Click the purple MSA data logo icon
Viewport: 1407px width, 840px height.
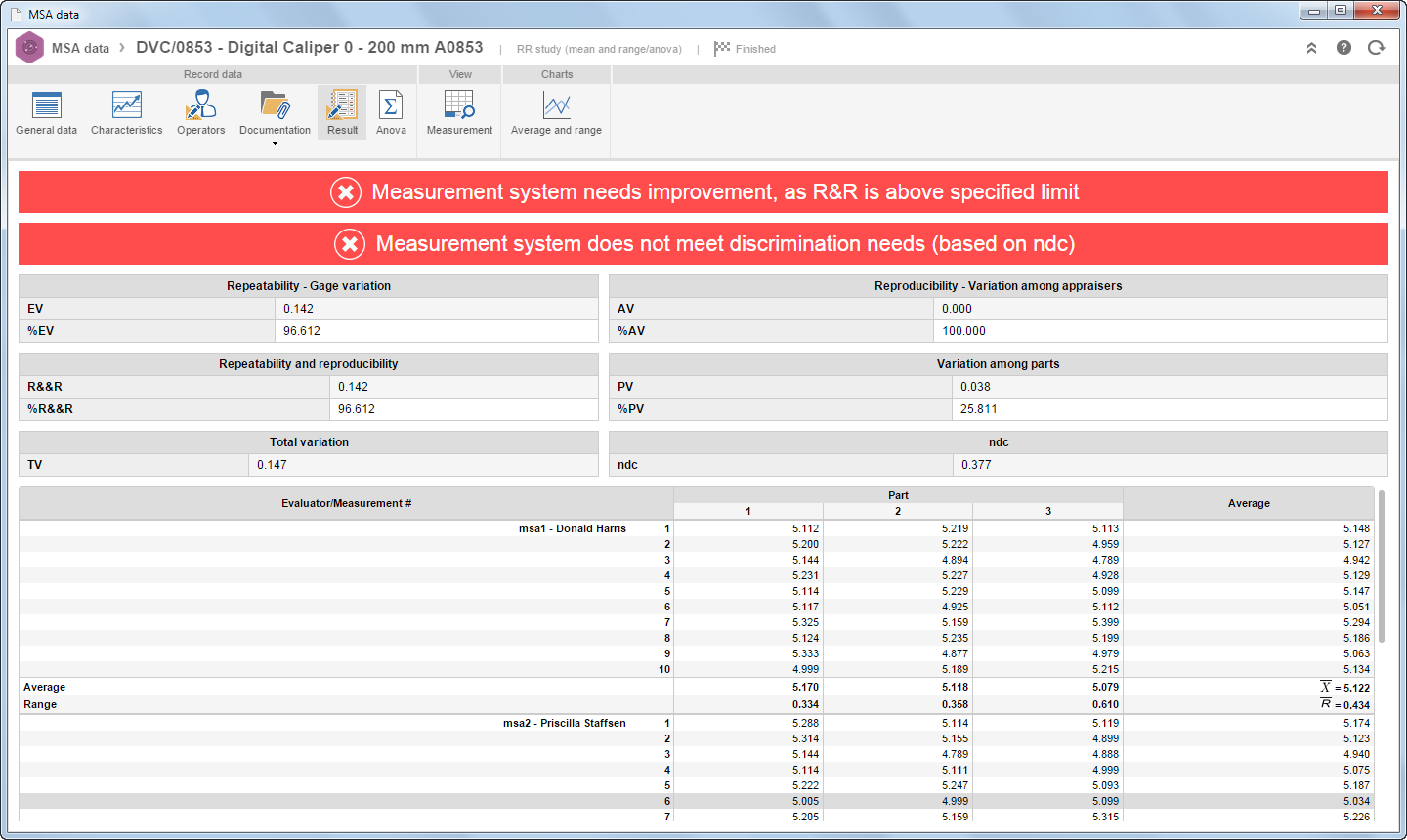pos(29,48)
